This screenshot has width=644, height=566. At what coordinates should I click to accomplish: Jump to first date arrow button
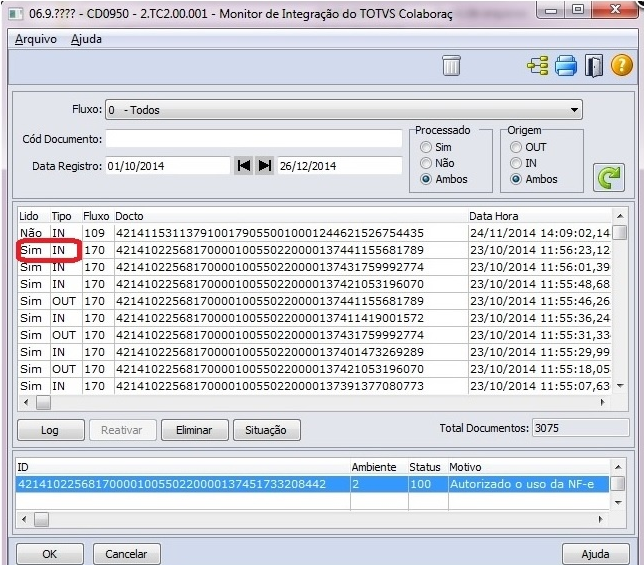[x=244, y=166]
